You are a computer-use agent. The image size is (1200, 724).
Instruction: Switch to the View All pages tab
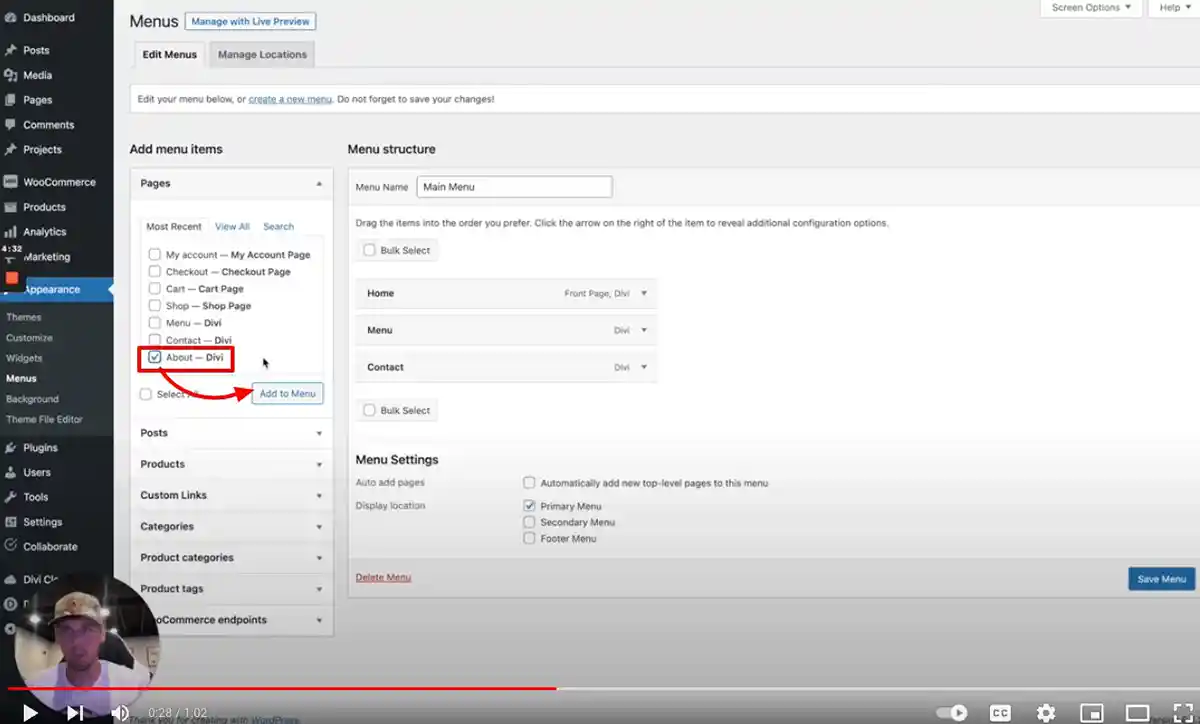click(x=232, y=227)
